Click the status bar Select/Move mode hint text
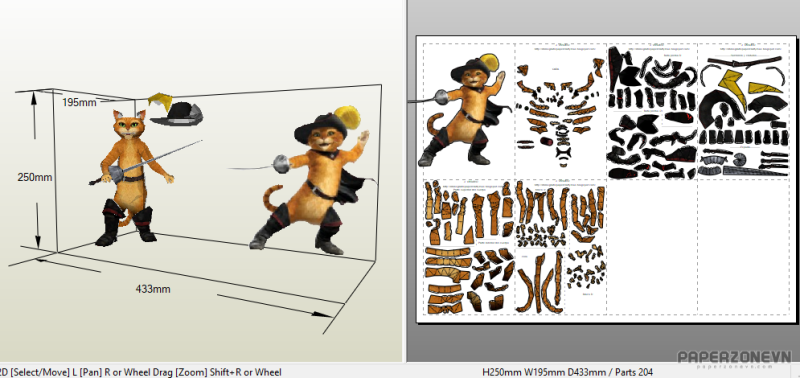This screenshot has height=378, width=800. pyautogui.click(x=140, y=372)
